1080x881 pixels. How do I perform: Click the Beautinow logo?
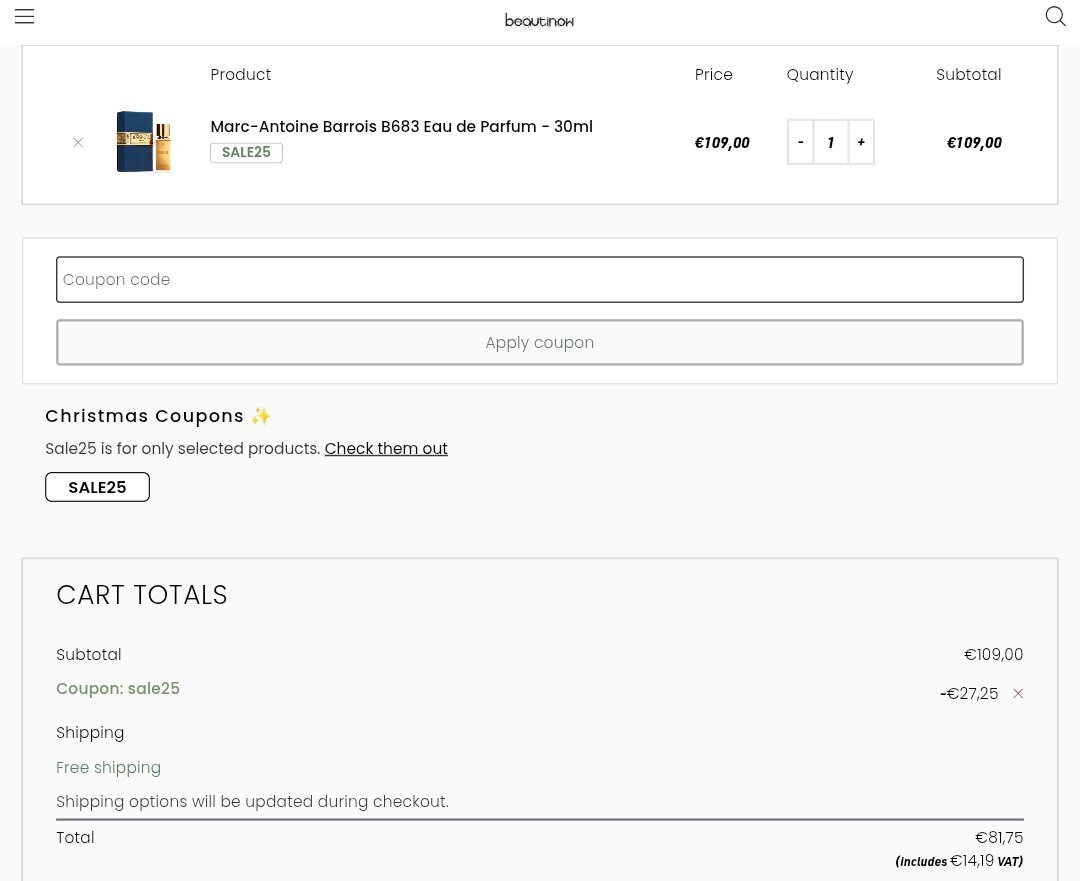(539, 20)
